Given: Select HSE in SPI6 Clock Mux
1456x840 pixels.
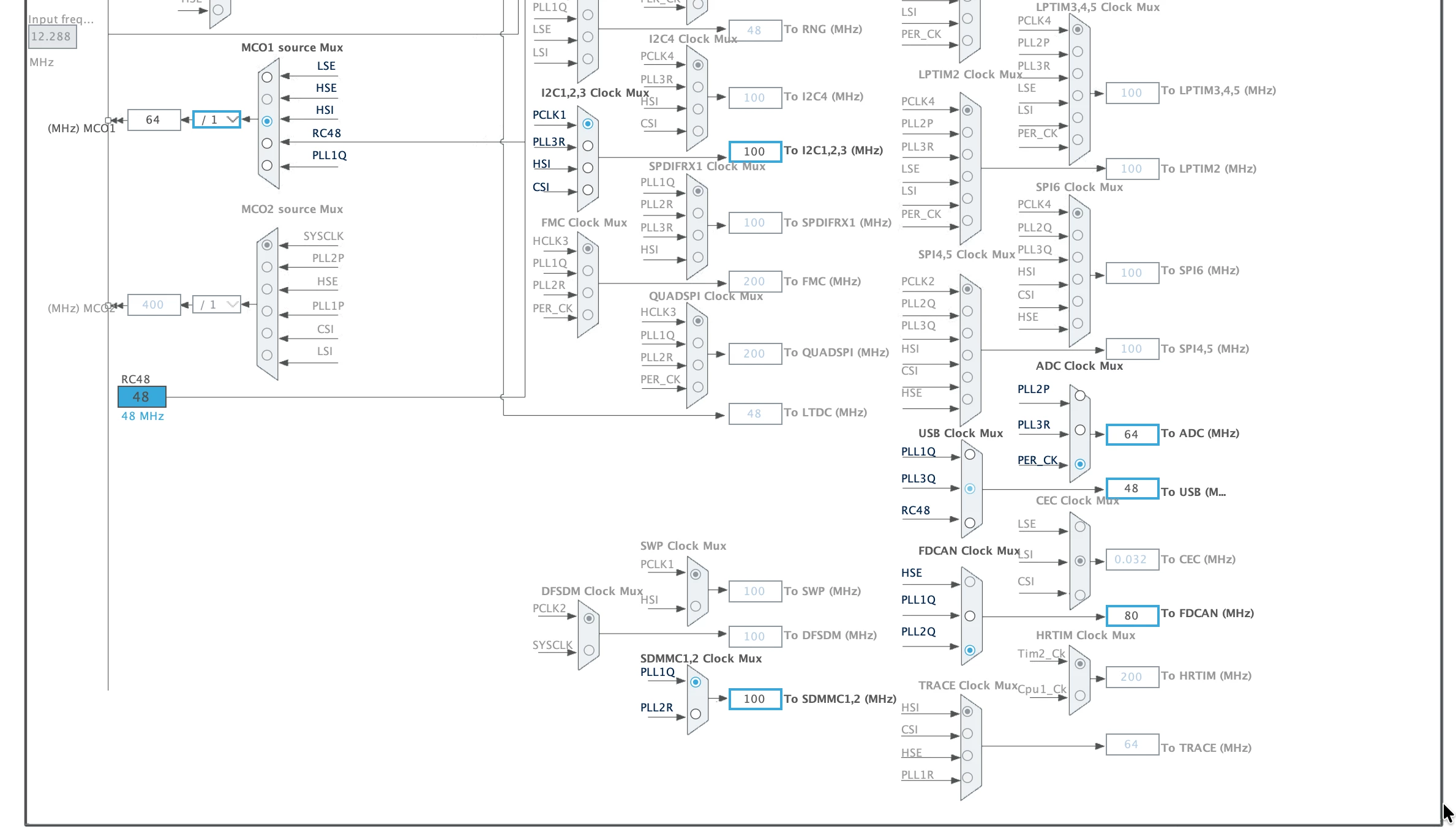Looking at the screenshot, I should pos(1078,323).
